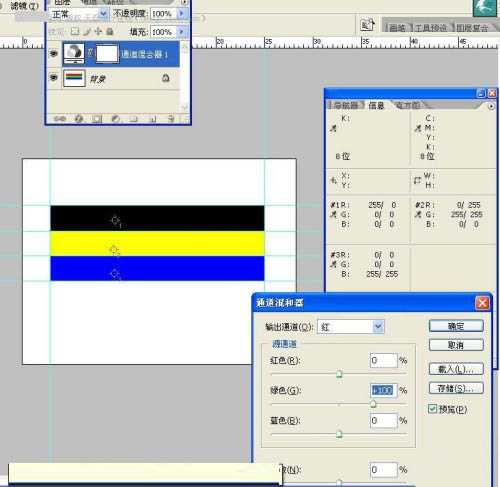Click the link layers chain icon
500x487 pixels.
pyautogui.click(x=60, y=119)
